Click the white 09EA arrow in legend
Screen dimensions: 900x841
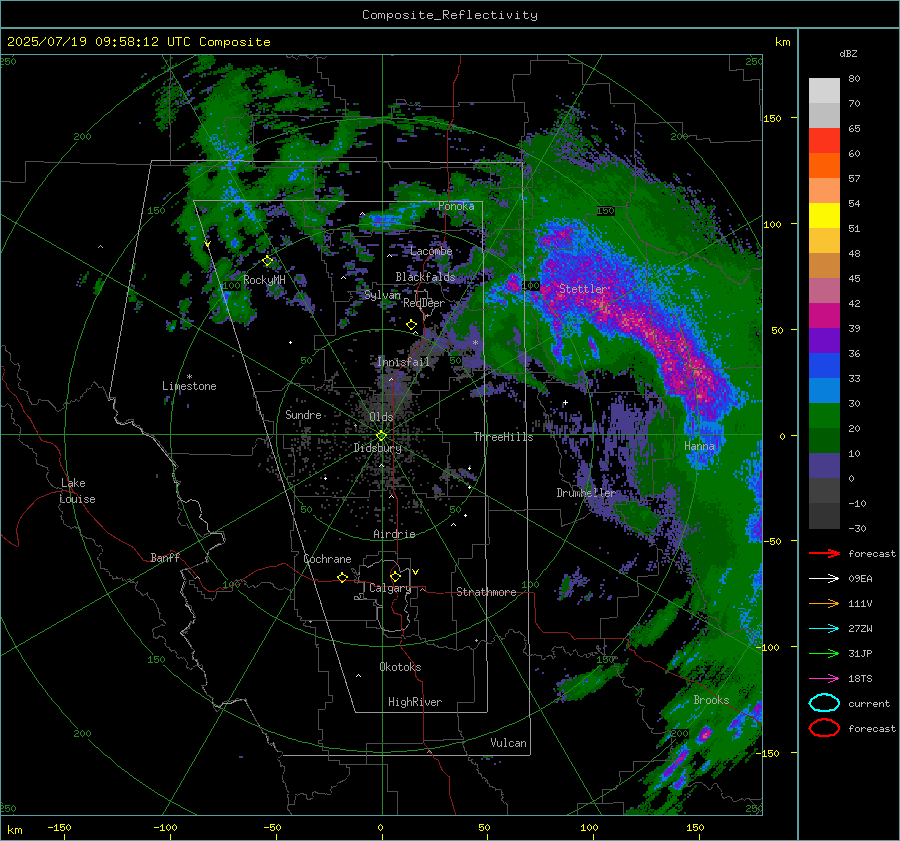(x=824, y=578)
